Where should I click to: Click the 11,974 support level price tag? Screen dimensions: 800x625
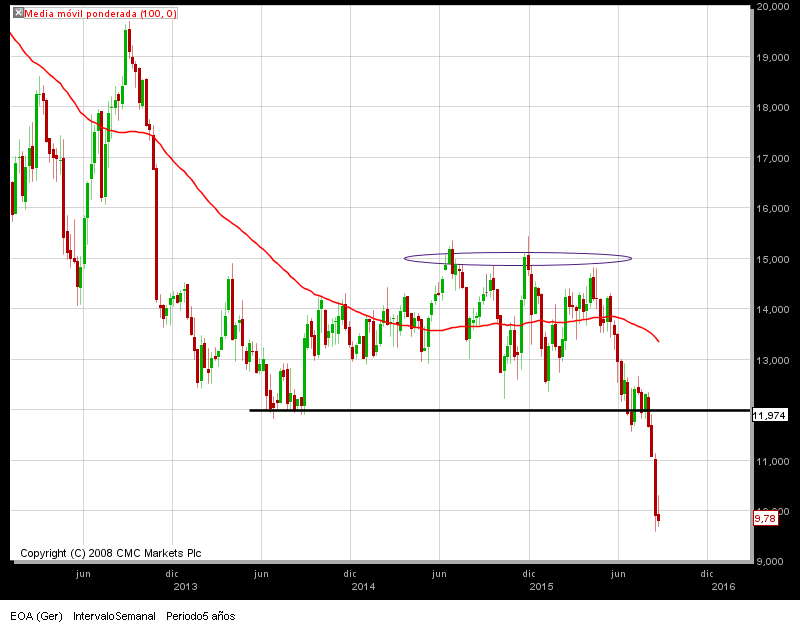769,415
